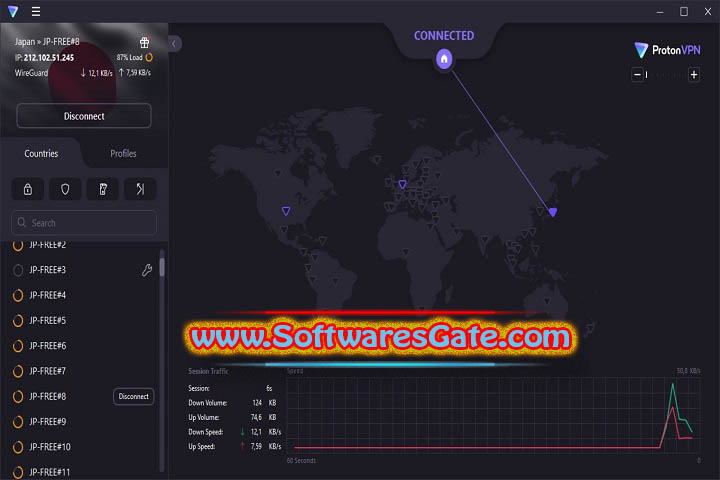The width and height of the screenshot is (720, 480).
Task: Toggle Secure Core lock icon
Action: point(28,189)
